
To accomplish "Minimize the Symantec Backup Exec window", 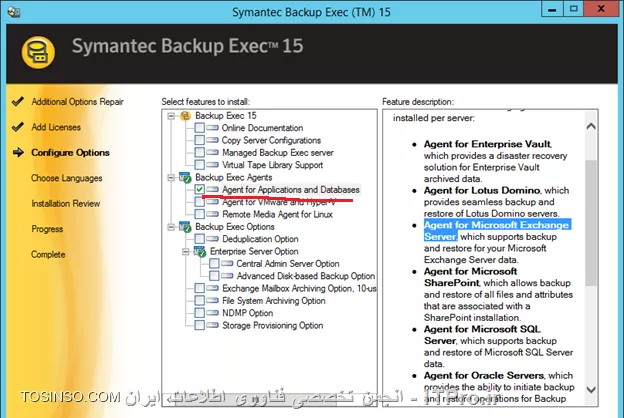I will pyautogui.click(x=552, y=9).
